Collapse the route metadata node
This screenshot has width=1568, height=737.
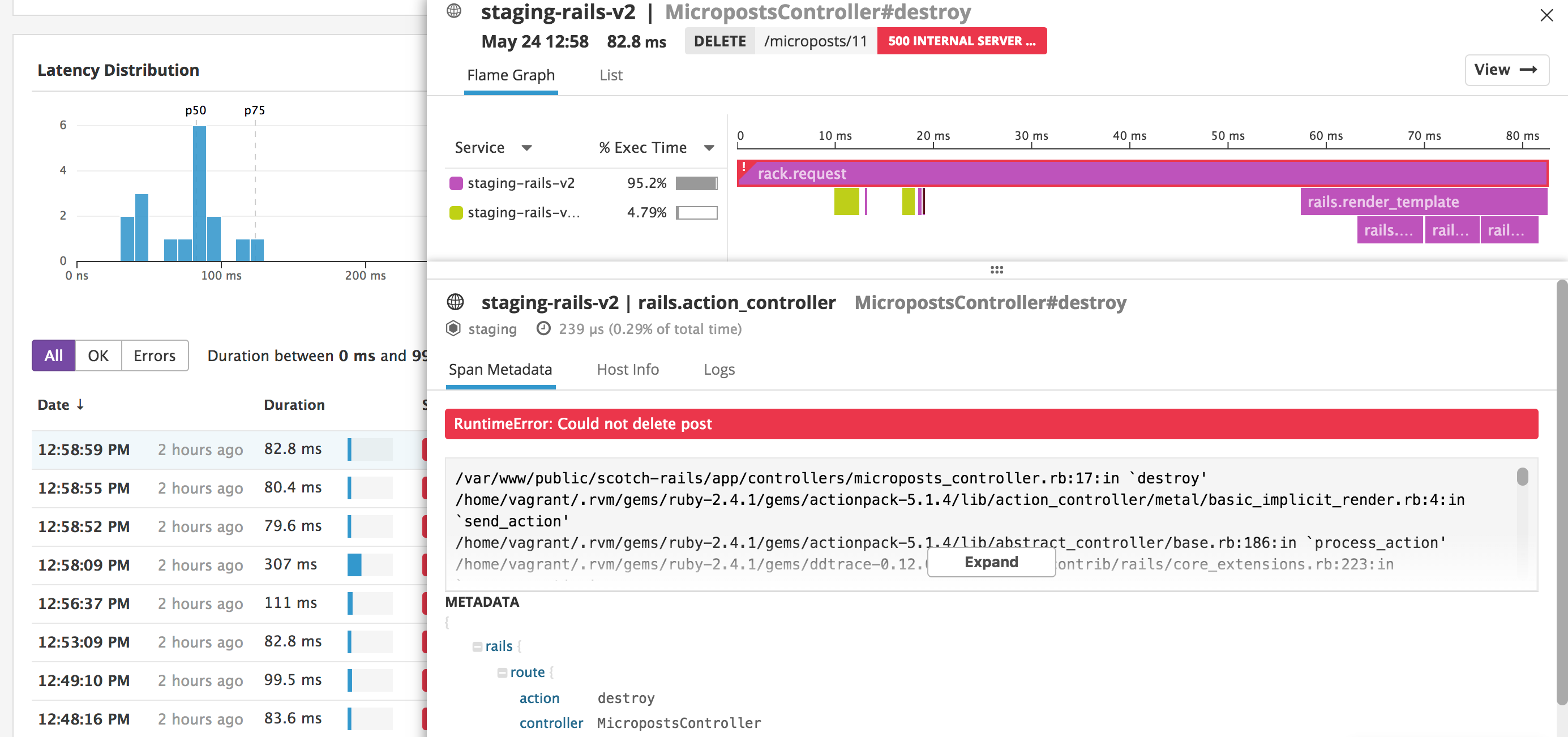point(503,672)
